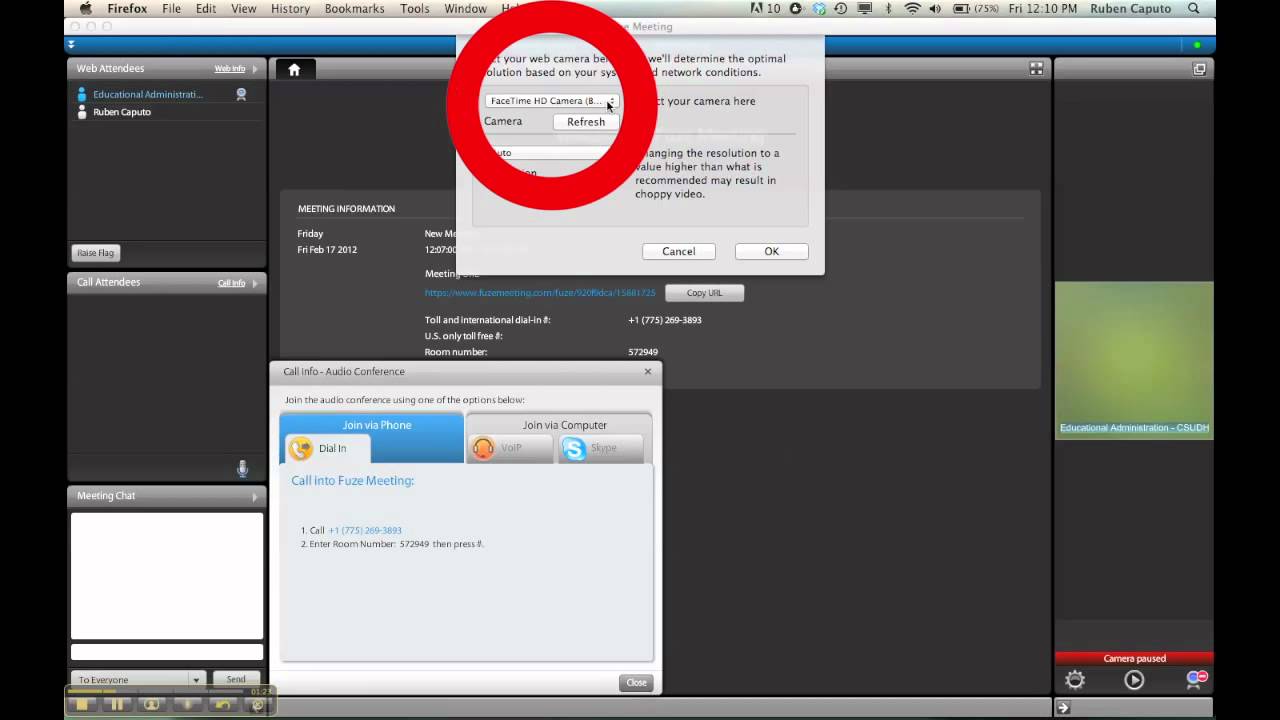Expand the Call Attendees panel arrow
Viewport: 1280px width, 720px height.
(255, 283)
